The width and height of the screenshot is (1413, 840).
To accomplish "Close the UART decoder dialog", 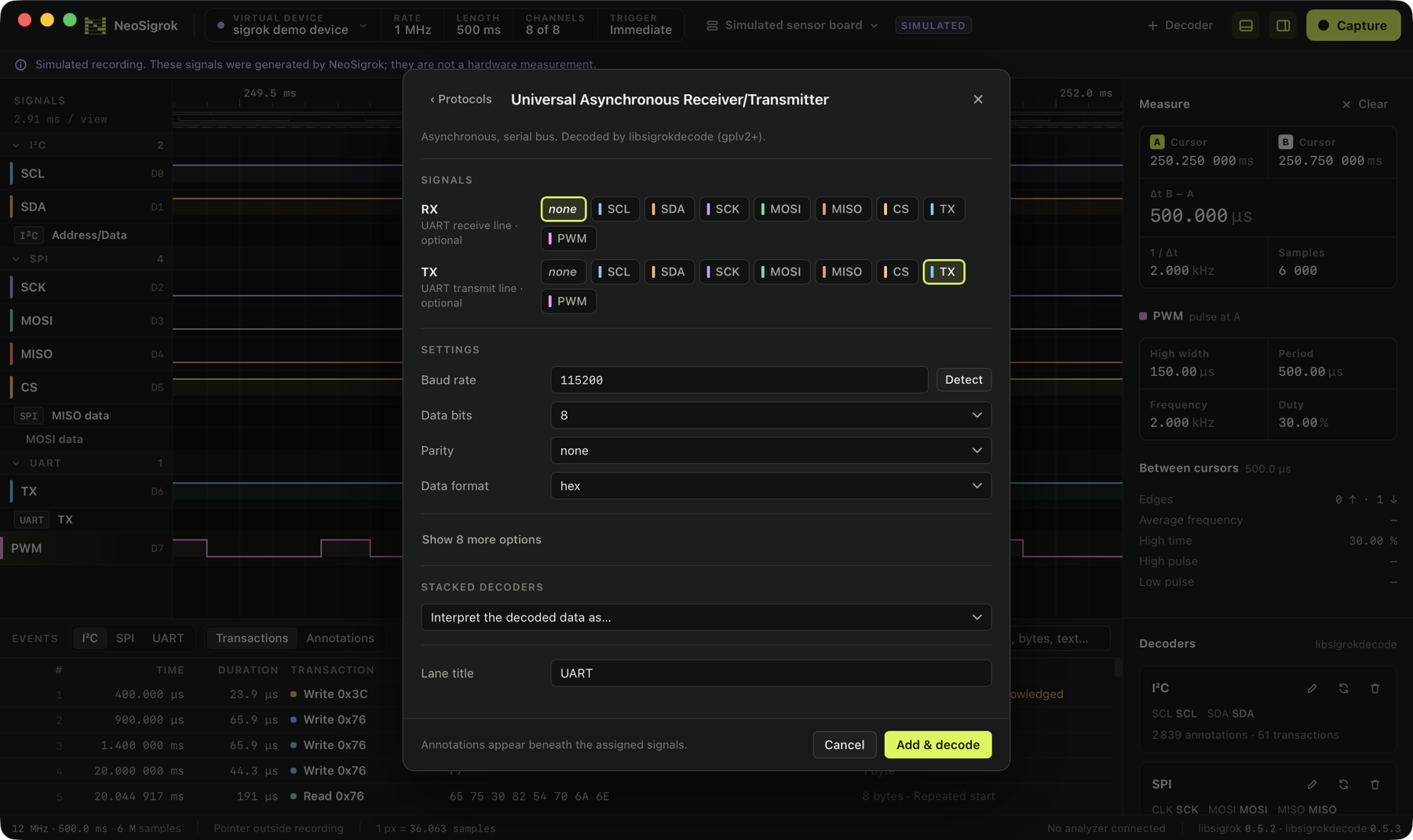I will (x=977, y=100).
